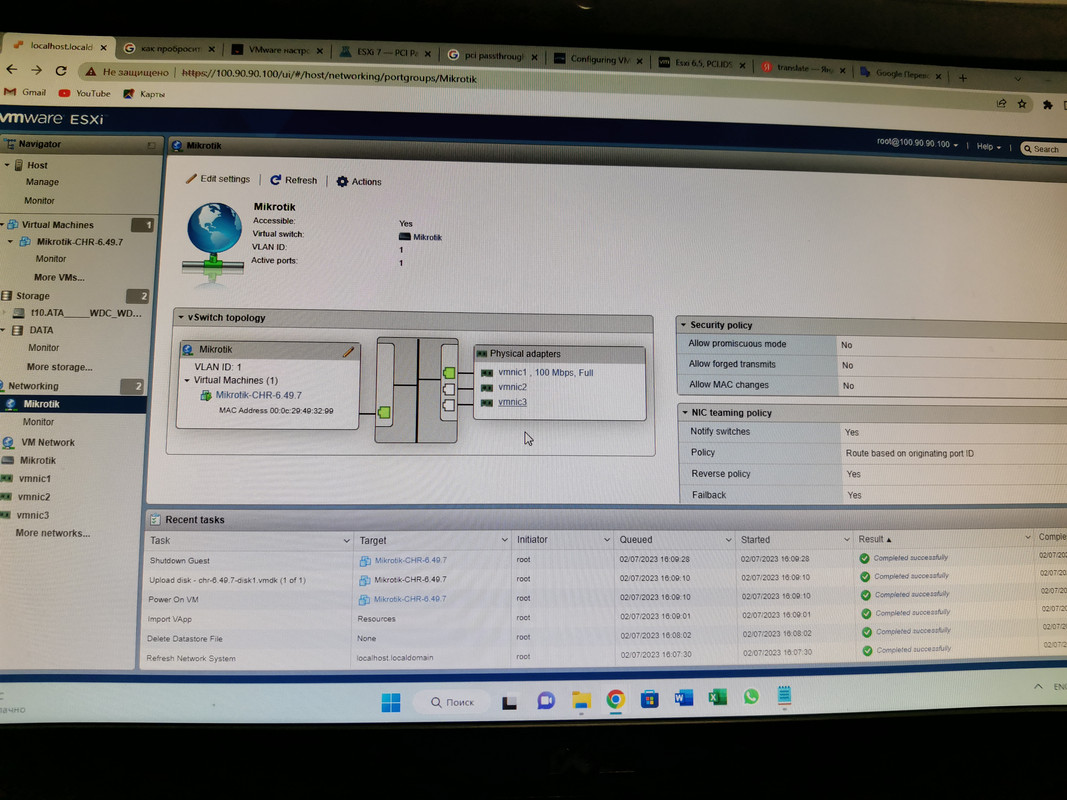Open Mikrotik-CHR-6.49.7 link in vSwitch topology
Viewport: 1067px width, 800px height.
pos(259,395)
